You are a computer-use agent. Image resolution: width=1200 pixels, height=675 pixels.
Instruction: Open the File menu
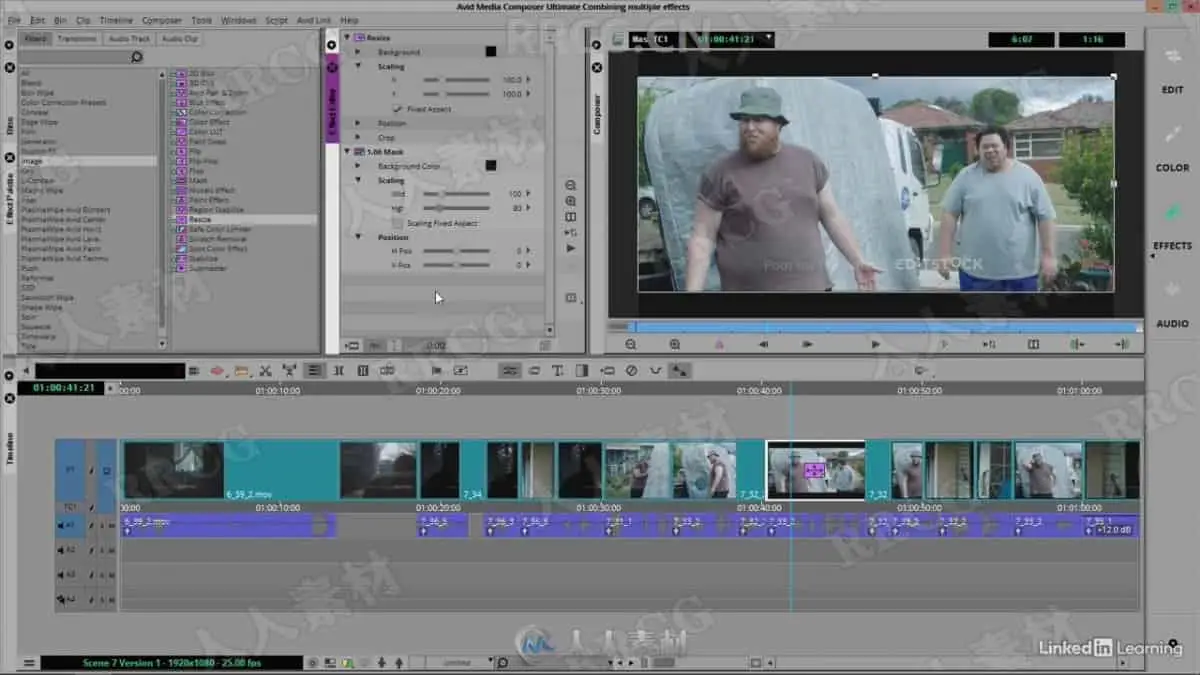(14, 20)
